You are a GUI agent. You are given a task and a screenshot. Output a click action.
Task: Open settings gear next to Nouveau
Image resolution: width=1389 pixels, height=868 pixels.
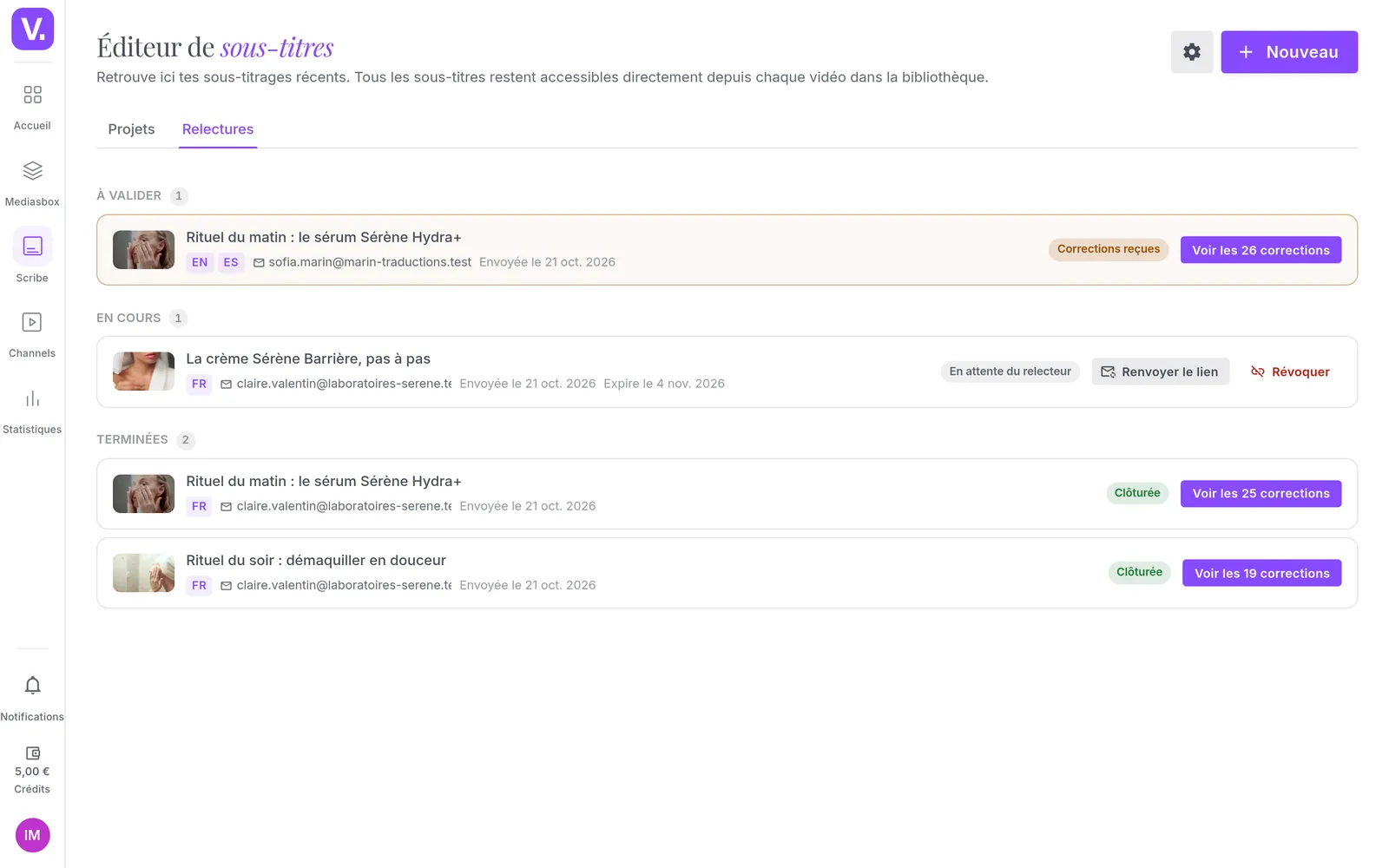pos(1191,52)
